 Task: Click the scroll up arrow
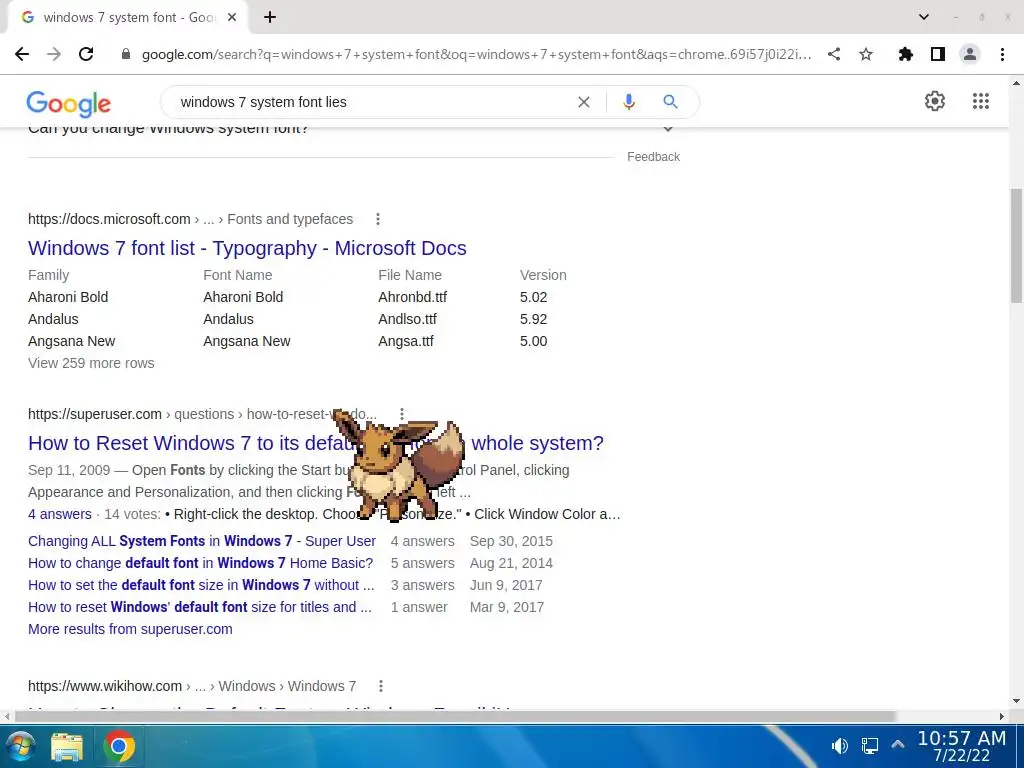click(x=1016, y=83)
